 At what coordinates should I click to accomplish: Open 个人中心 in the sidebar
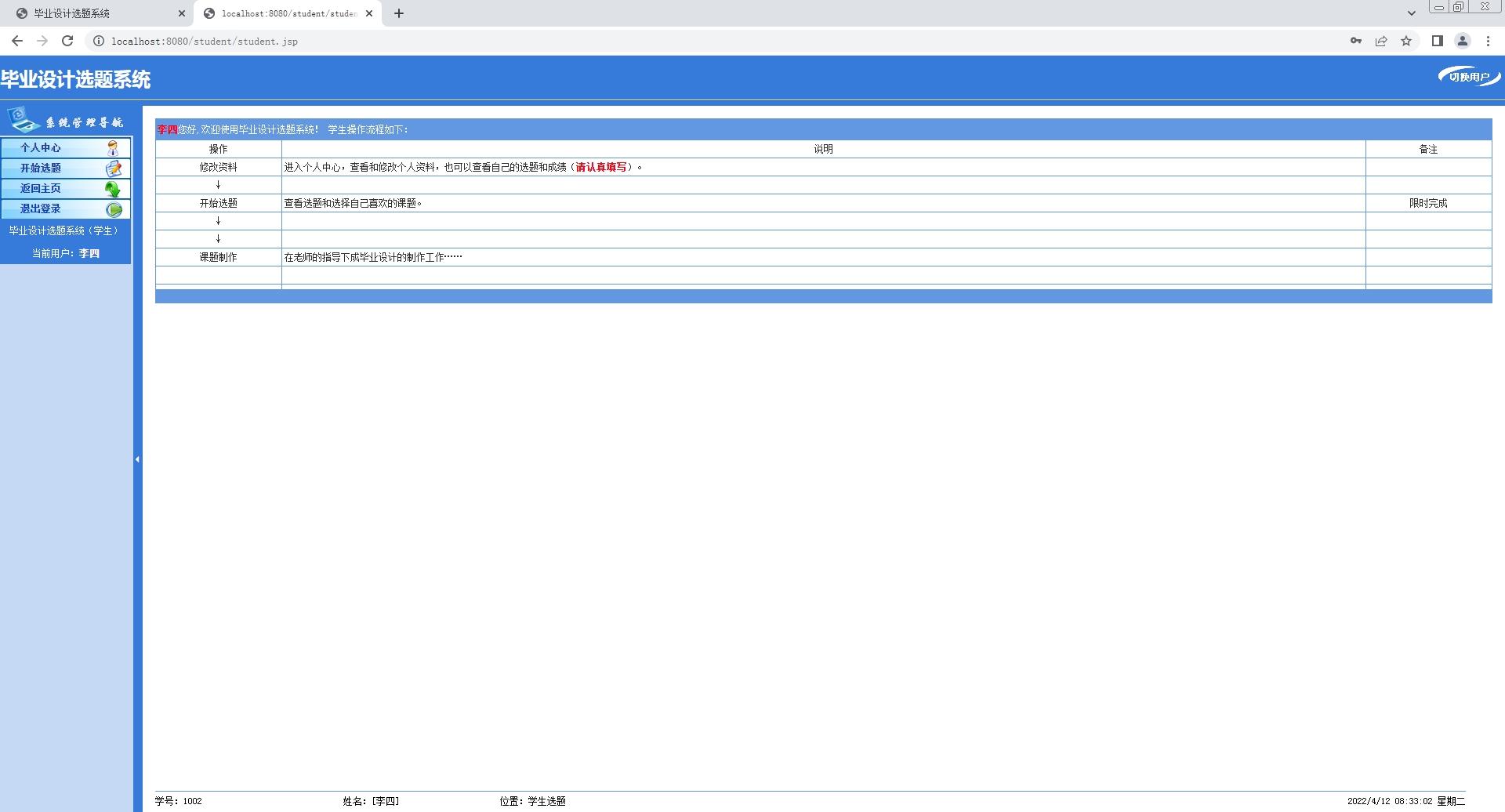click(41, 147)
